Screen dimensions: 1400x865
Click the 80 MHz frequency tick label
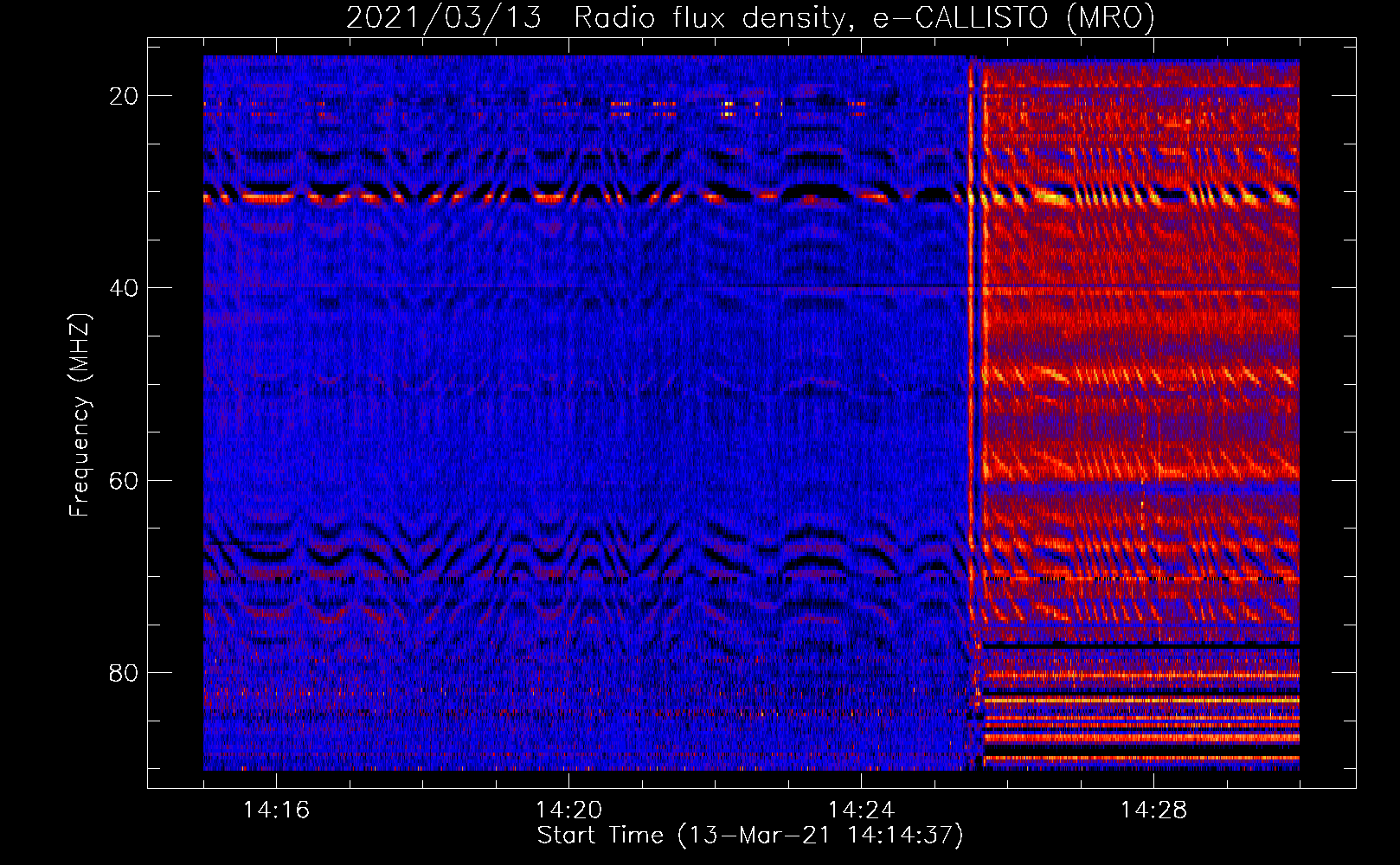point(124,672)
